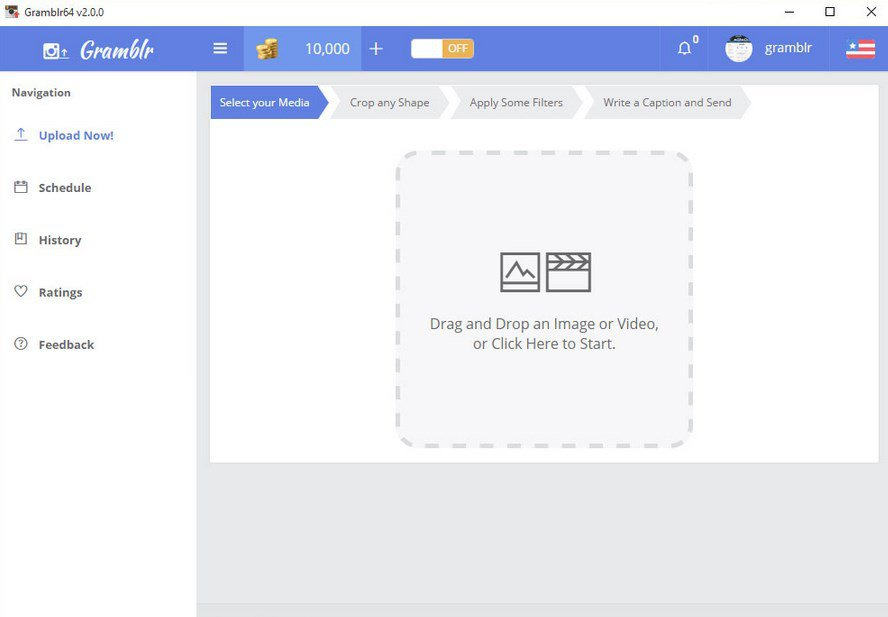This screenshot has width=888, height=617.
Task: Click the gold coins icon
Action: 267,49
